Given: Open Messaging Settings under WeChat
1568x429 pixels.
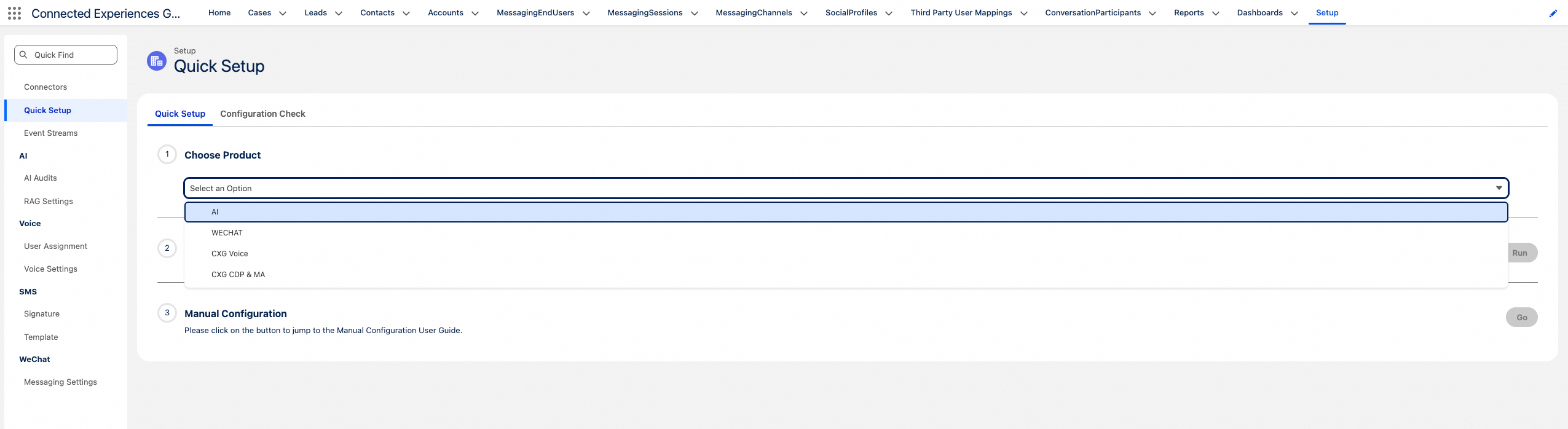Looking at the screenshot, I should (61, 382).
